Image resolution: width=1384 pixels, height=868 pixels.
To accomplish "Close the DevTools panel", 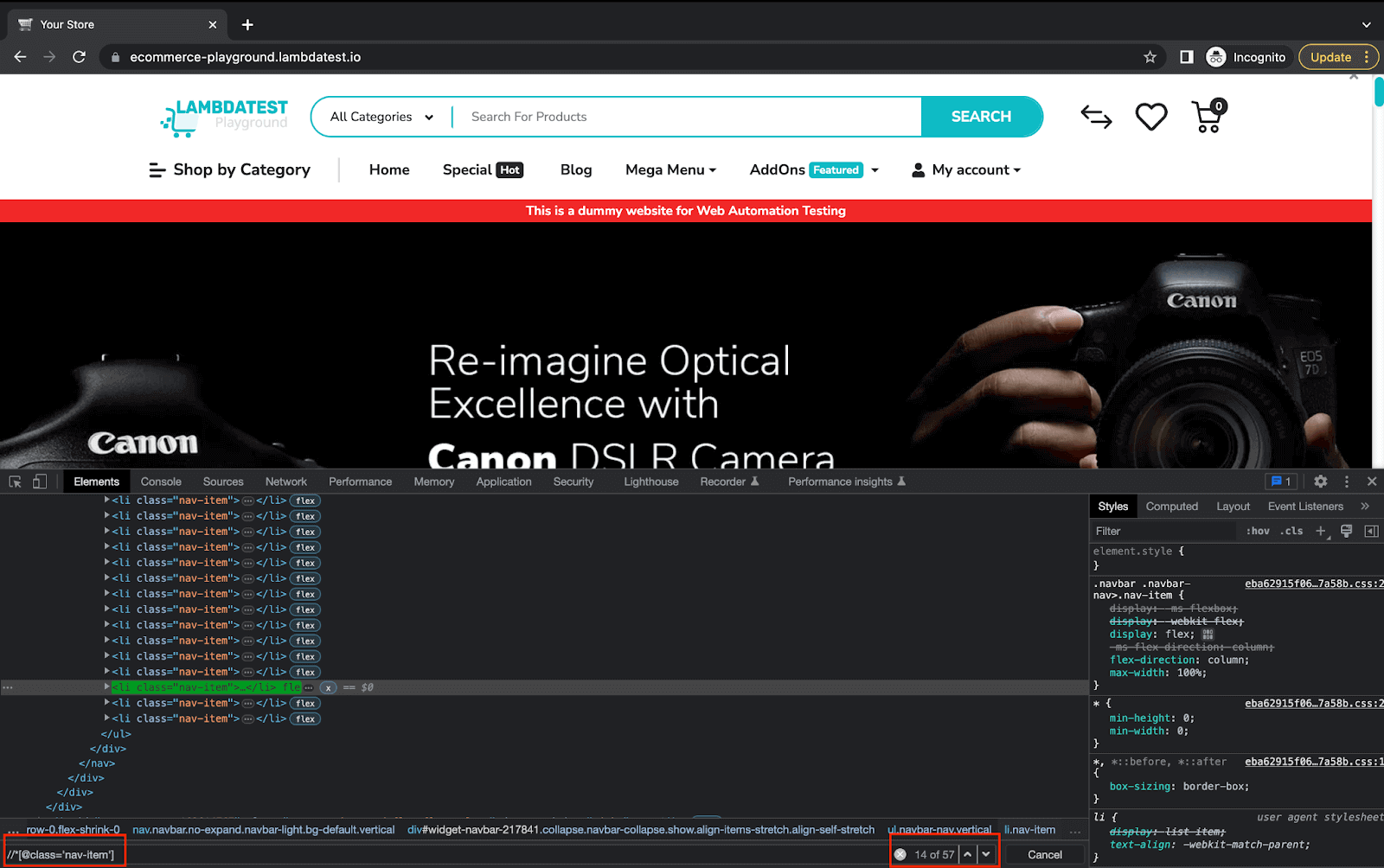I will click(1372, 482).
